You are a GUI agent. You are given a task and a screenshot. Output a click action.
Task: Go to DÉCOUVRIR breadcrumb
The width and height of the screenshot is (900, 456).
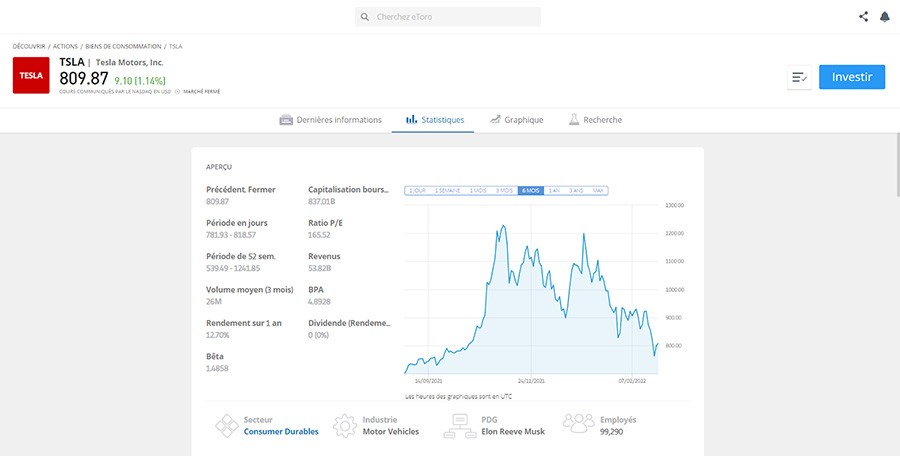[29, 47]
